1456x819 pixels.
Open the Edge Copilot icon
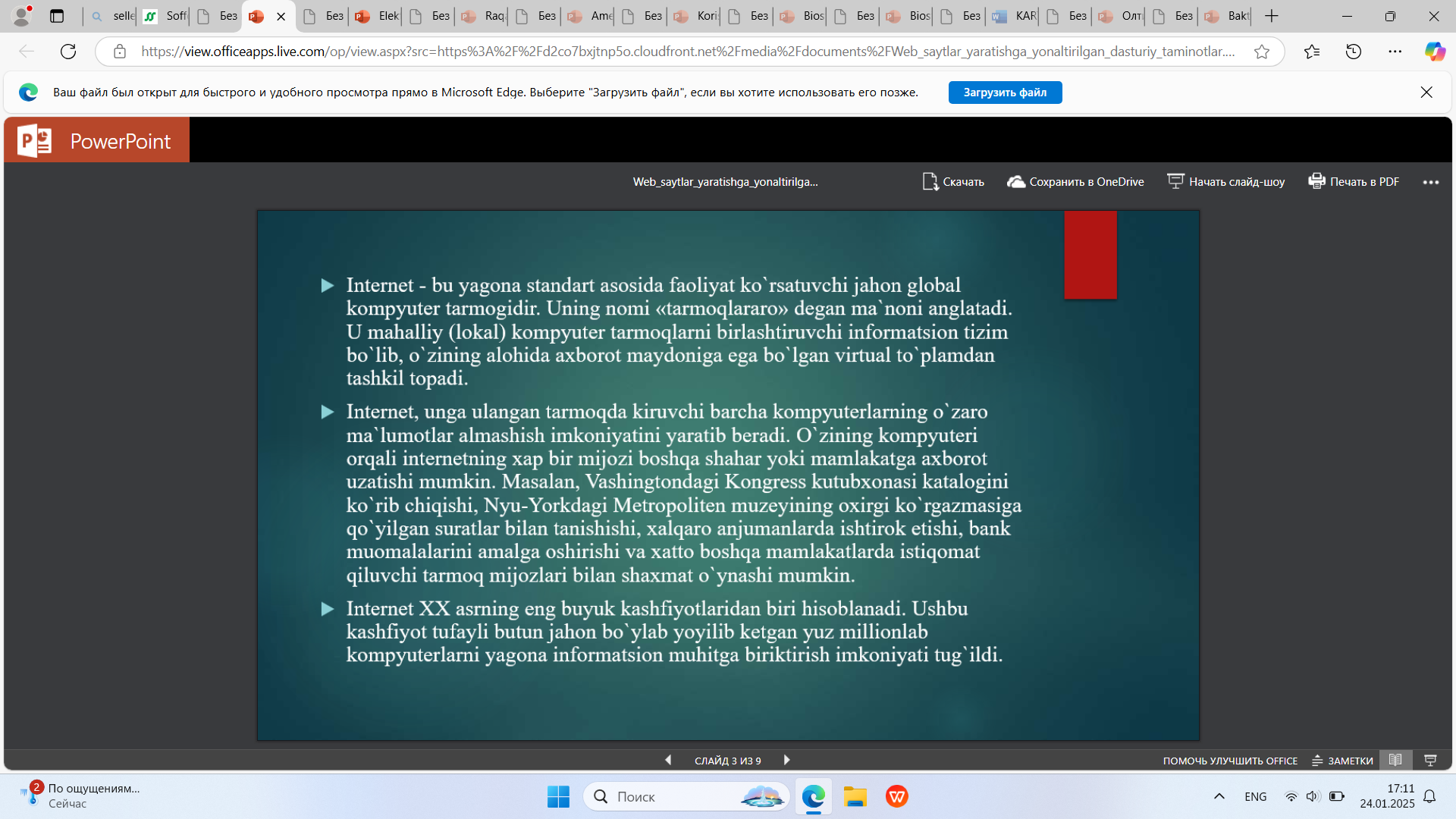(x=1434, y=52)
